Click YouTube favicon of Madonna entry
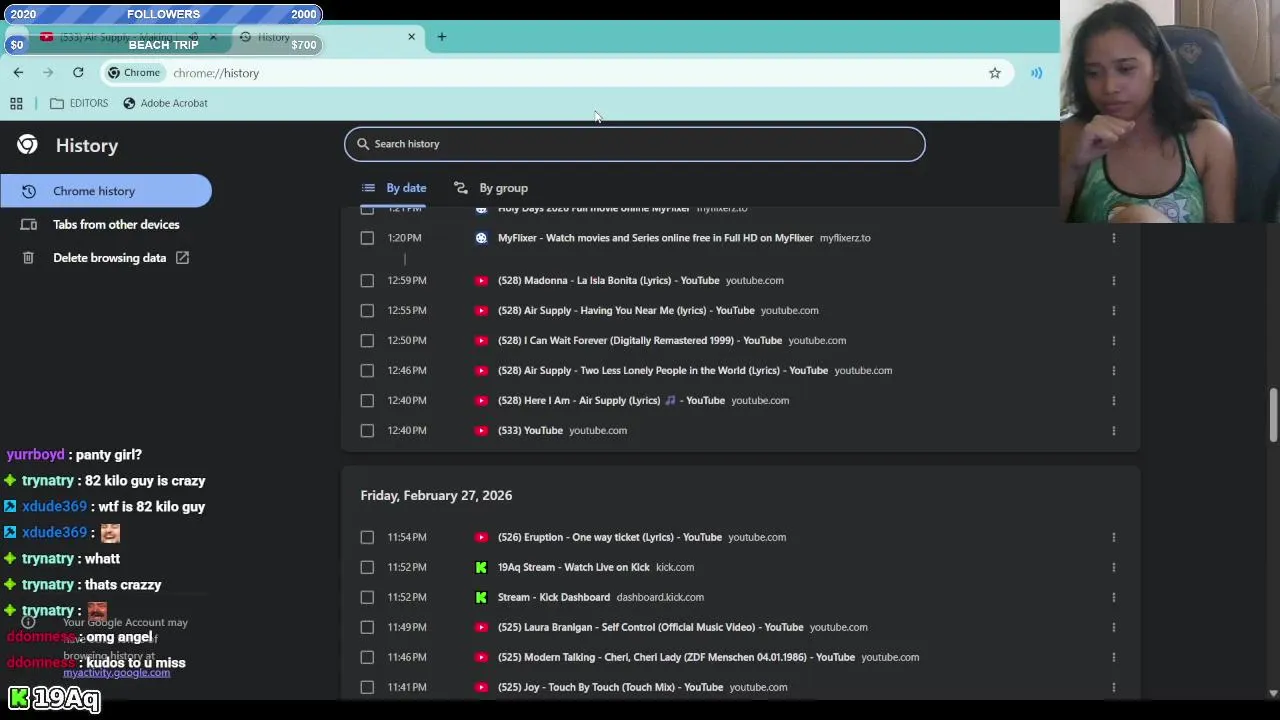Viewport: 1280px width, 720px height. 481,281
